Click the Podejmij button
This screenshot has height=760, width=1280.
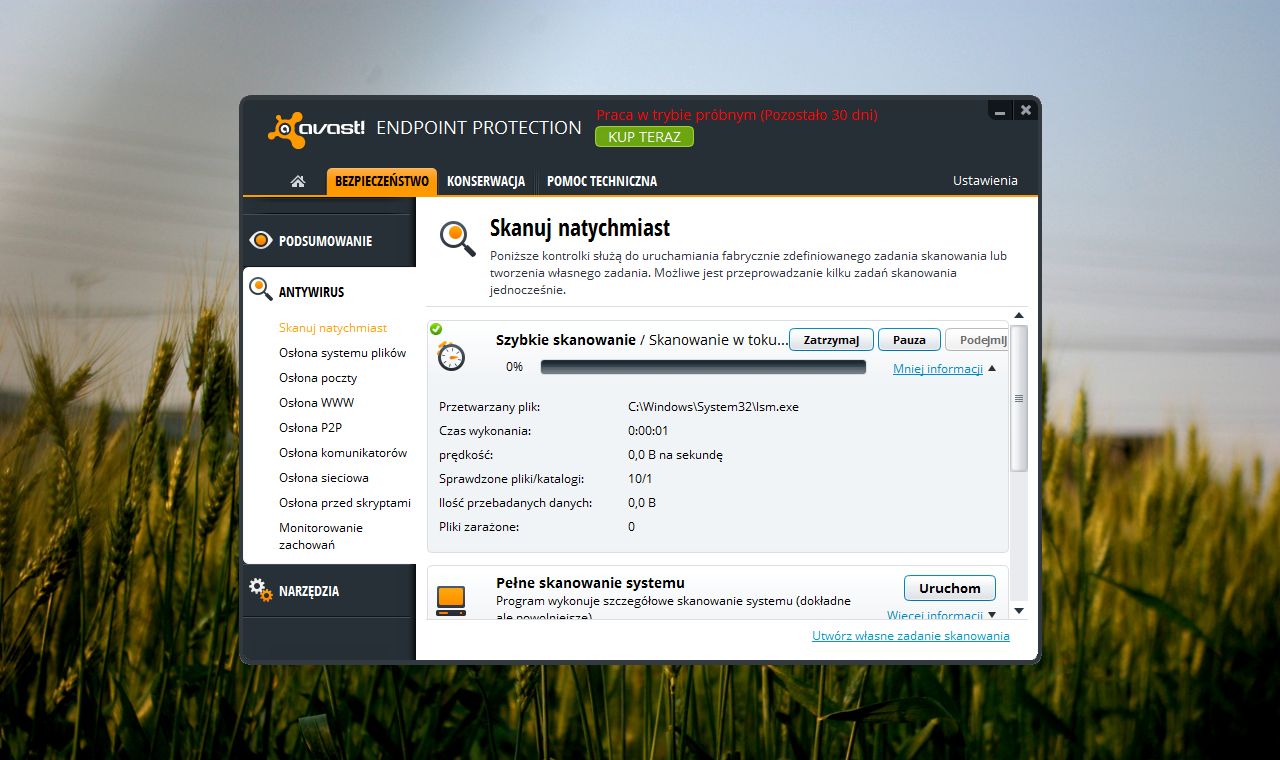click(976, 340)
